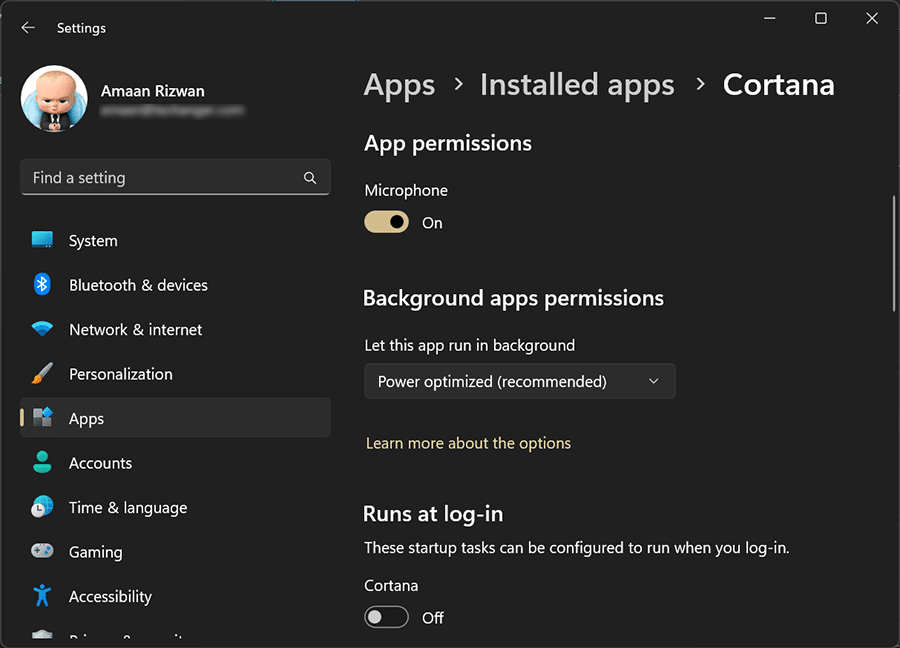
Task: Open the background run permission dropdown
Action: (x=519, y=381)
